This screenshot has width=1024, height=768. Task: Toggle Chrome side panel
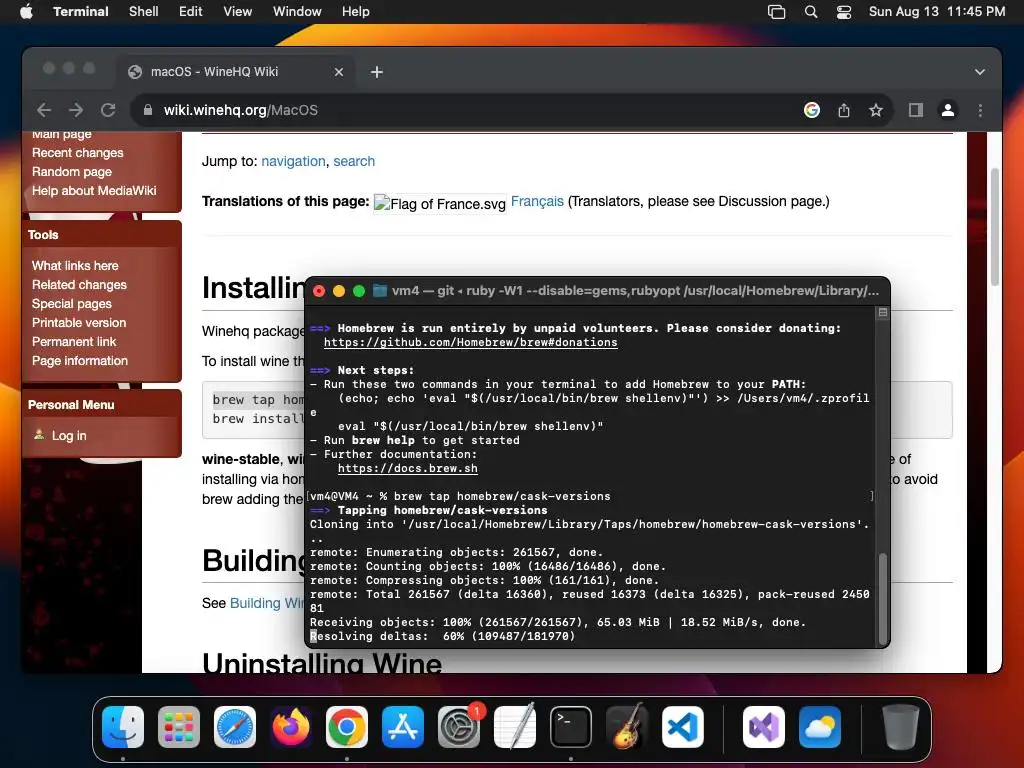coord(916,110)
